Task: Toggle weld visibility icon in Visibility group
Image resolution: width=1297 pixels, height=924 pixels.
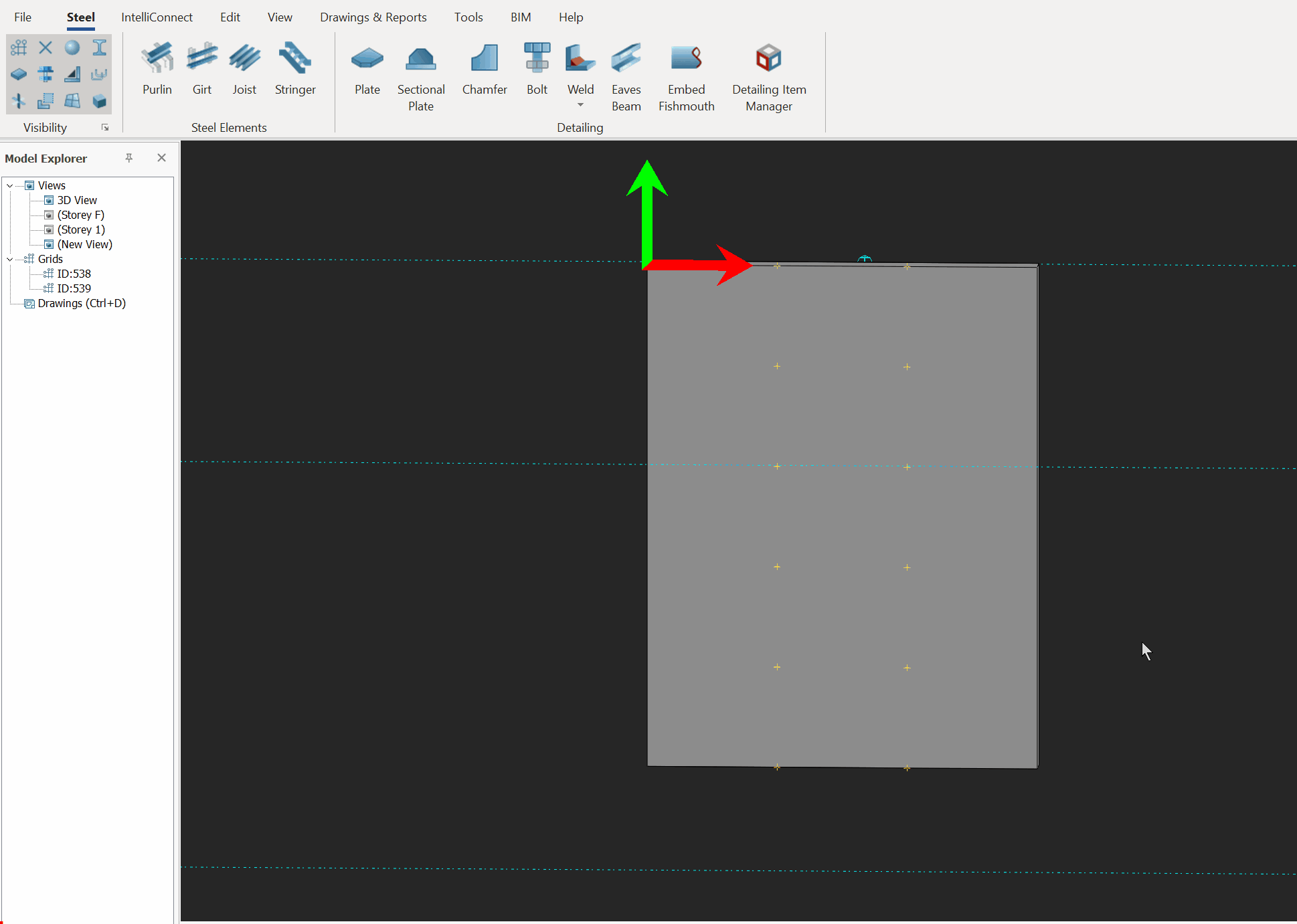Action: (x=72, y=74)
